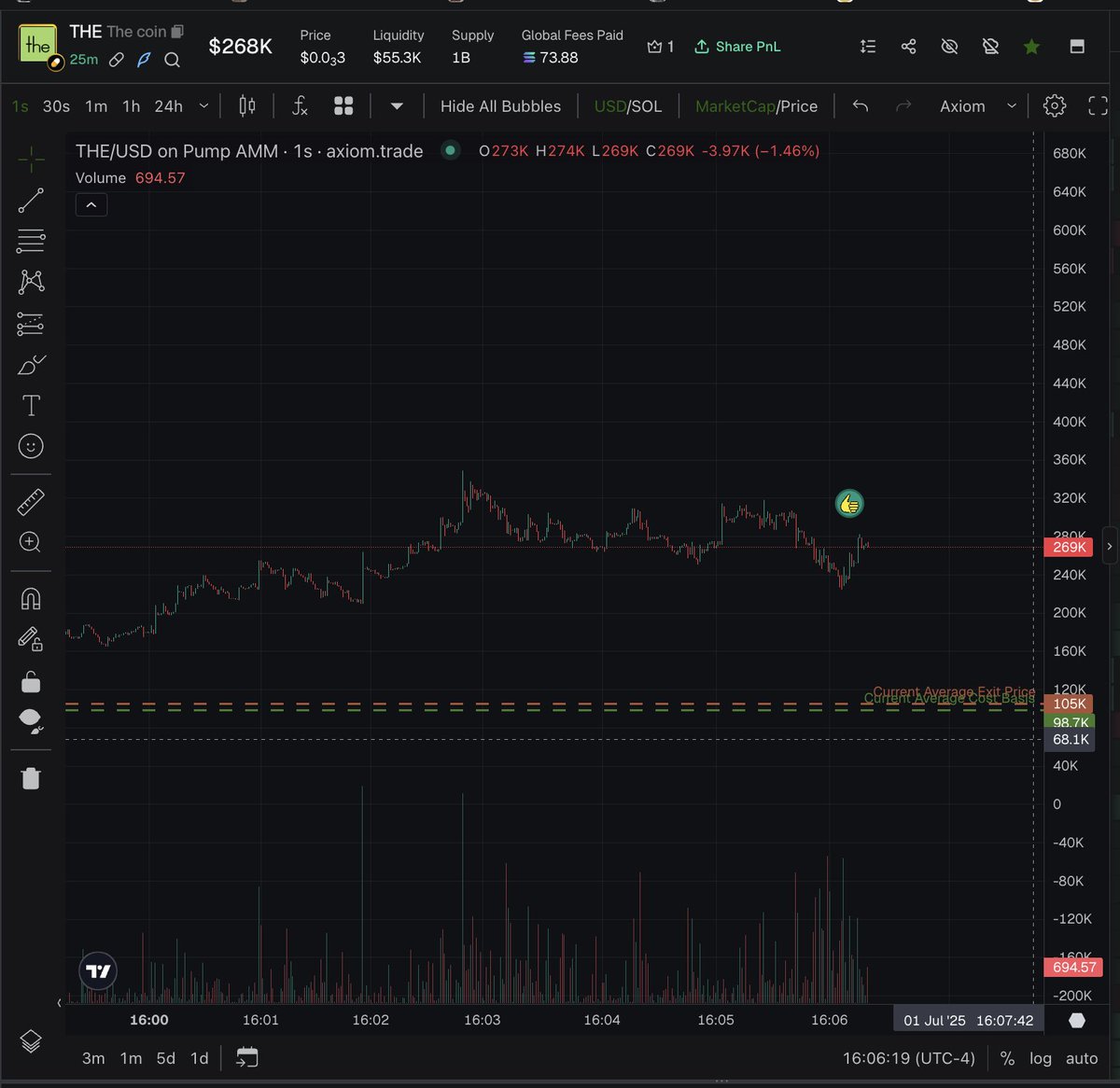The height and width of the screenshot is (1088, 1120).
Task: Open the crown holders count
Action: (661, 47)
